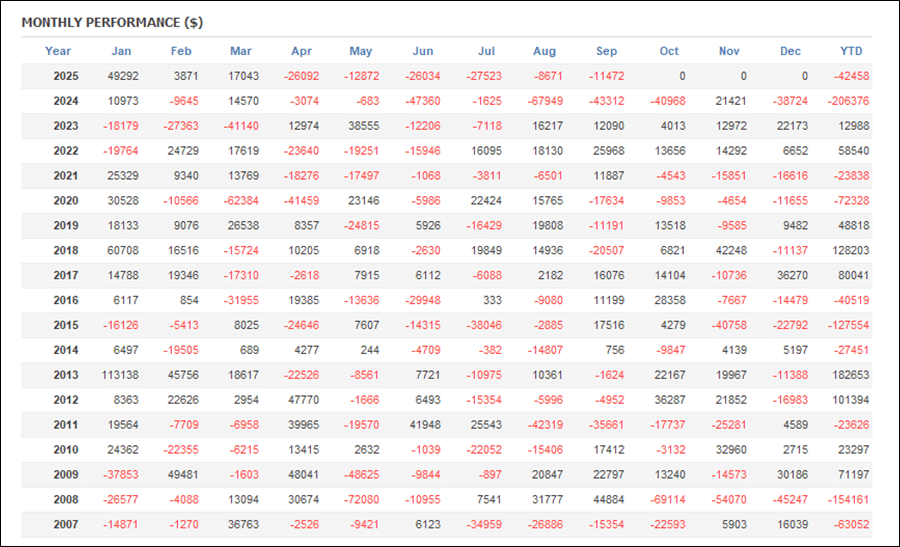Image resolution: width=900 pixels, height=547 pixels.
Task: Click the YTD column header
Action: coord(852,51)
